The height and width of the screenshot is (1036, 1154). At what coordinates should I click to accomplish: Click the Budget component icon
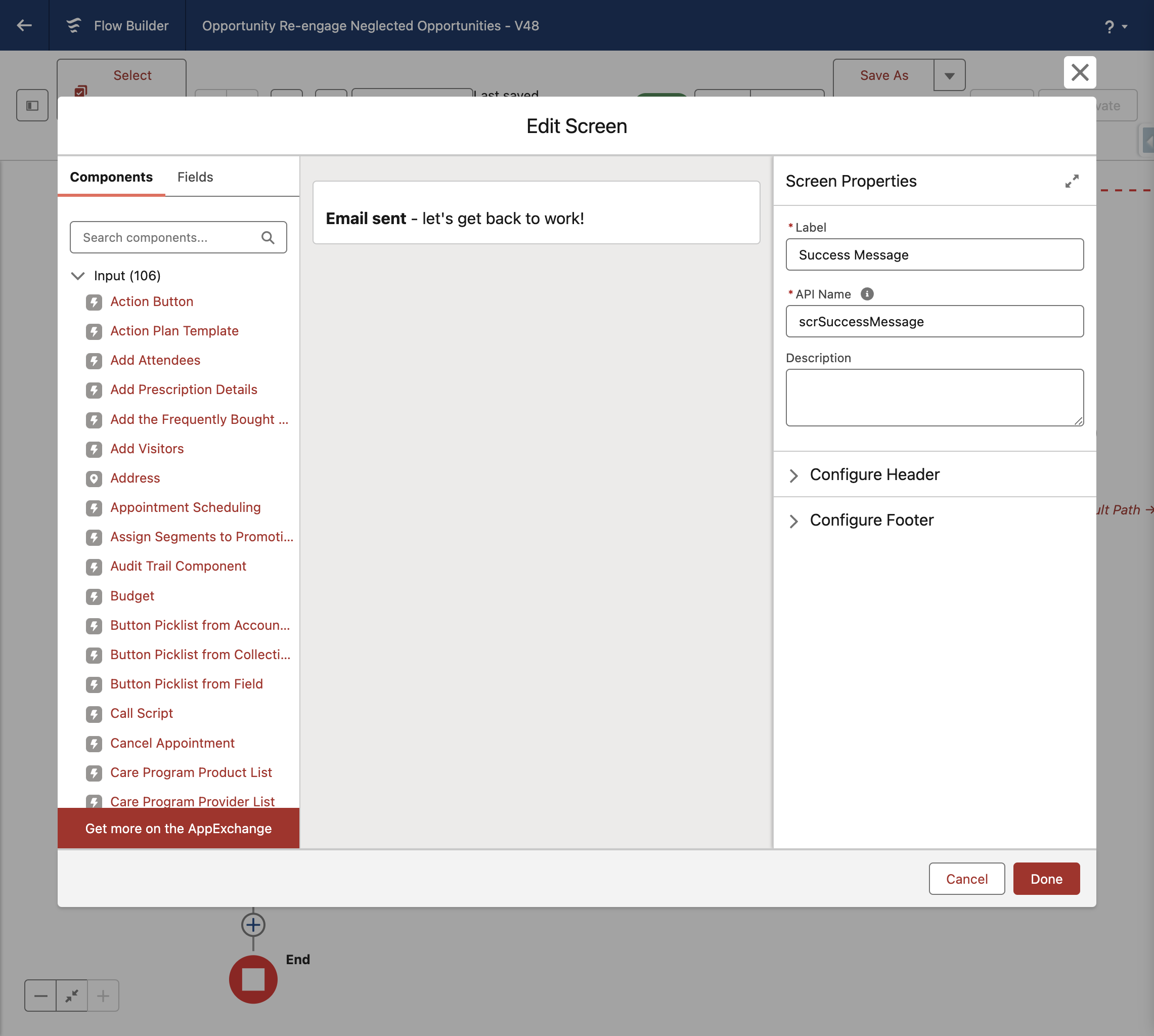94,596
